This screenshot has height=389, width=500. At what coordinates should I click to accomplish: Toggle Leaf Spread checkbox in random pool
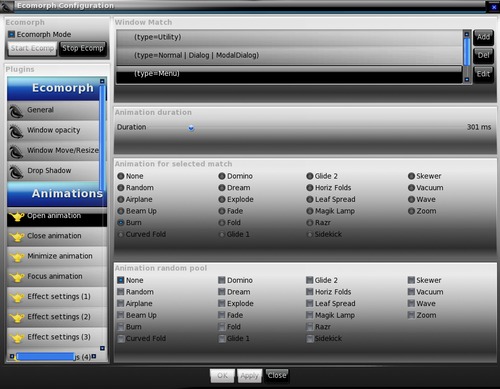(310, 304)
